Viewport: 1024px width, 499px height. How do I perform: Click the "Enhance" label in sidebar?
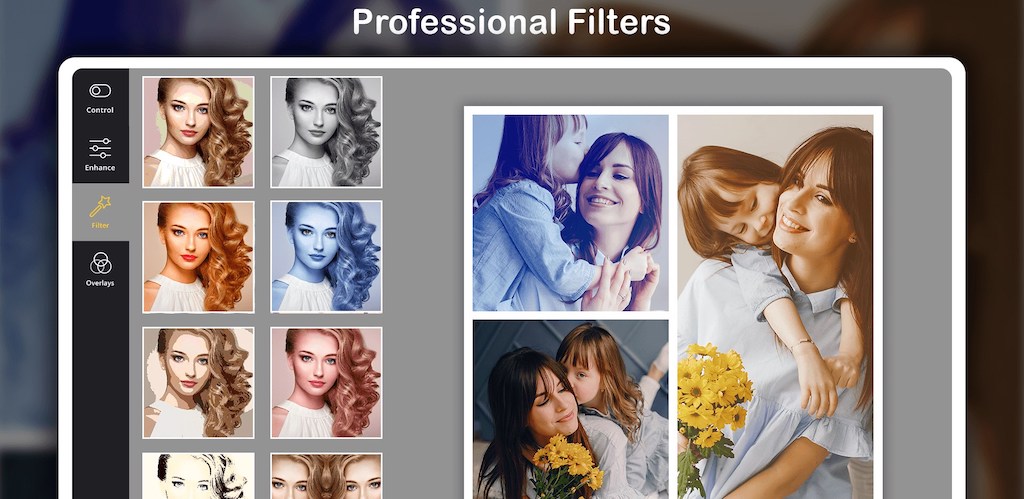pos(100,168)
